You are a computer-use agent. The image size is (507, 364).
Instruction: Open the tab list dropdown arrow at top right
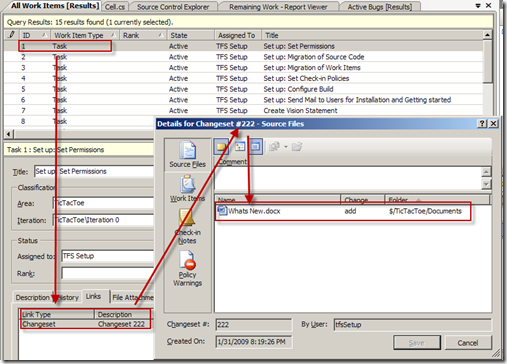tap(478, 6)
